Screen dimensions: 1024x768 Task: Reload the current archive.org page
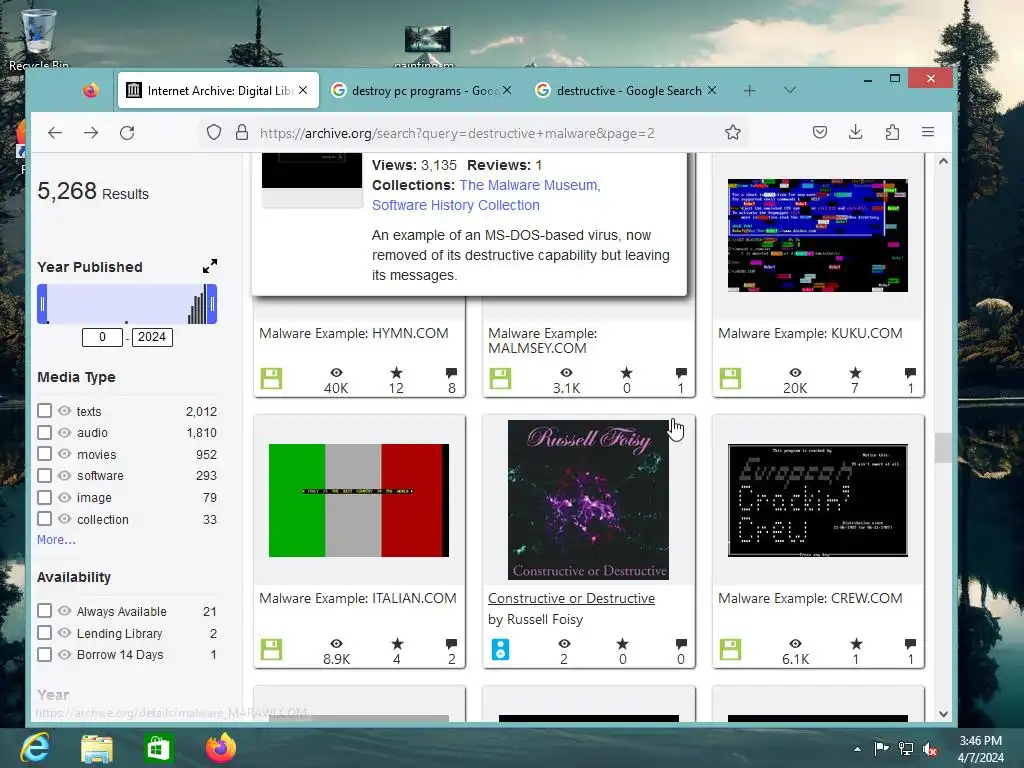127,133
